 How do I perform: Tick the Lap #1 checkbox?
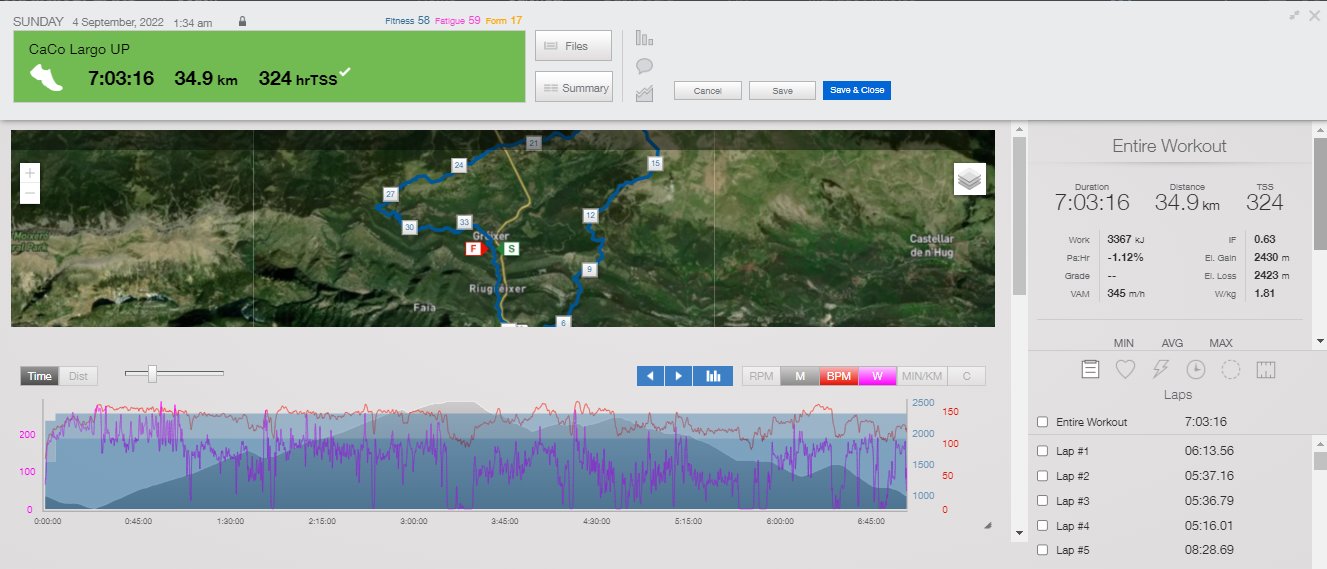pos(1043,451)
